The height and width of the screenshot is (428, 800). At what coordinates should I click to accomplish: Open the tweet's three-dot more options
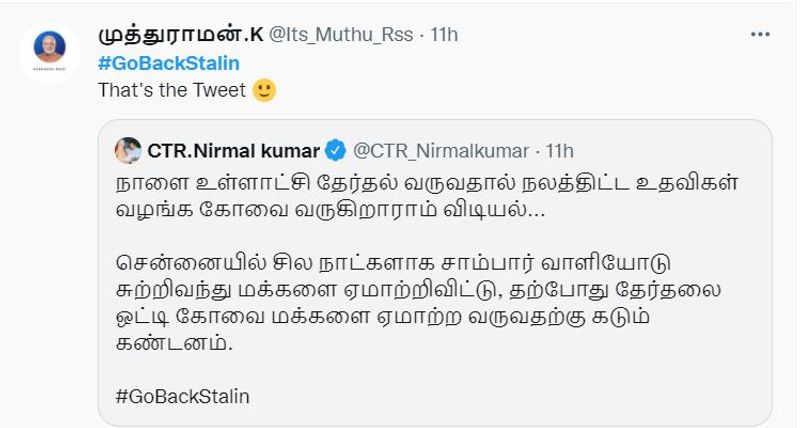[x=759, y=35]
